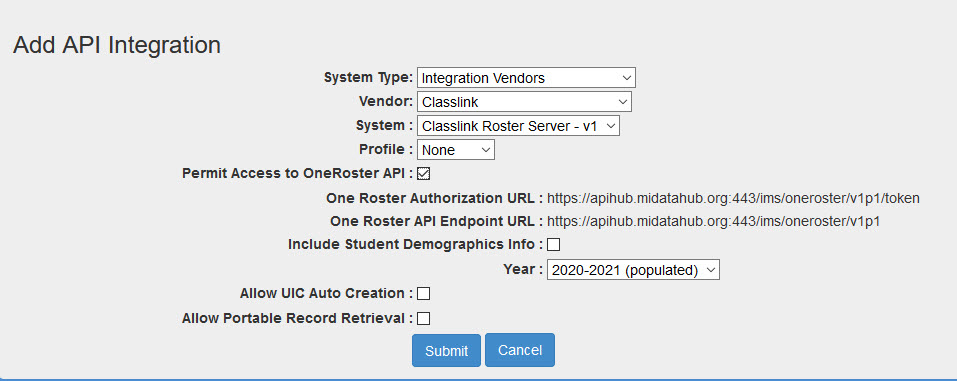957x381 pixels.
Task: Open the System Type dropdown
Action: pos(526,78)
